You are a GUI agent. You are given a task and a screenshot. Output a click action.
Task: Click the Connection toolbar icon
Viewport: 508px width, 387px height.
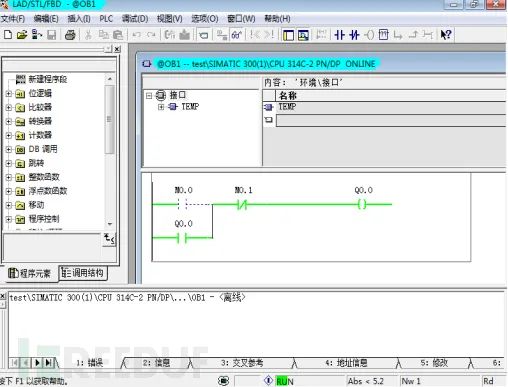[x=428, y=35]
